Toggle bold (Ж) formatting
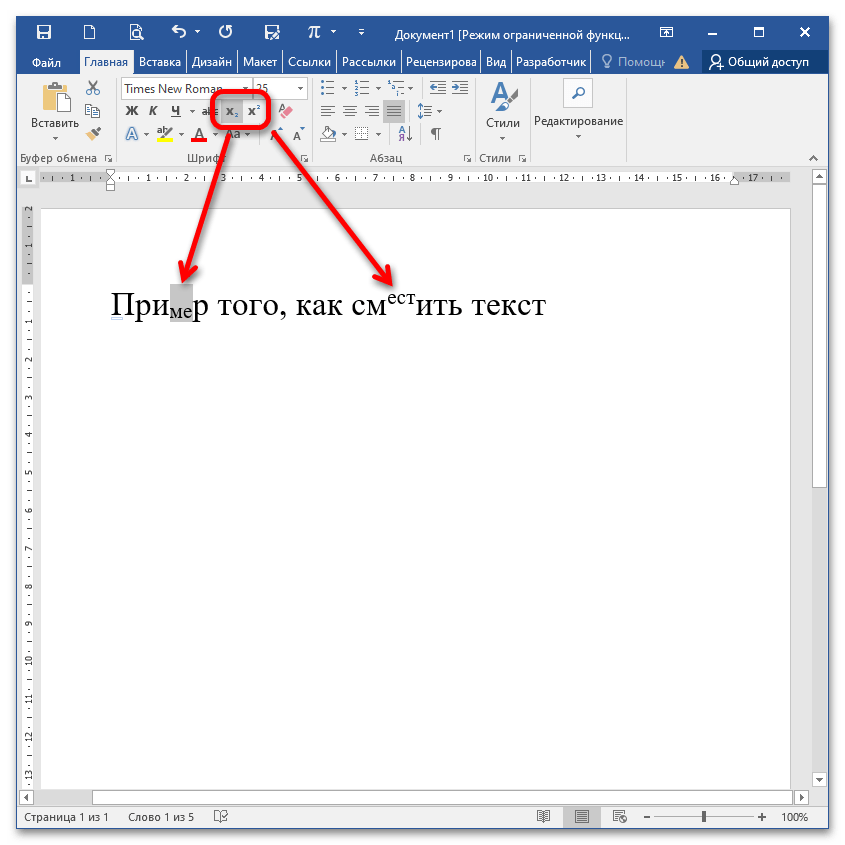 [131, 111]
